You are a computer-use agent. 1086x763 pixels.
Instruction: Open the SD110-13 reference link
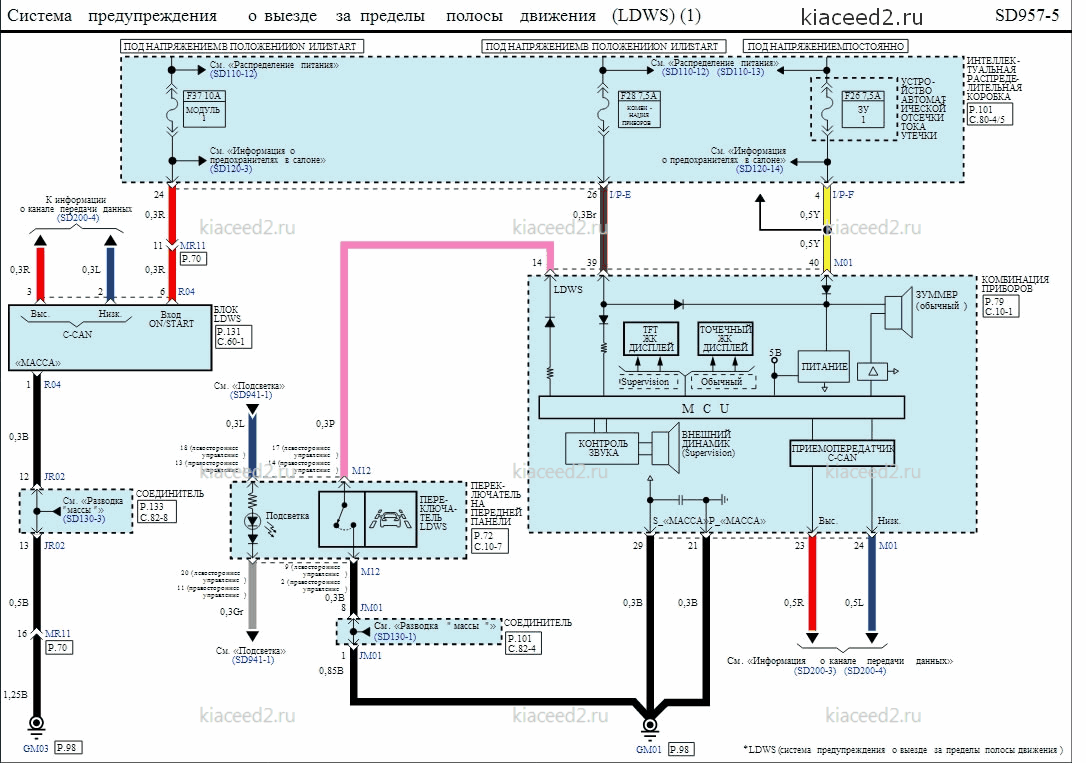pos(740,72)
